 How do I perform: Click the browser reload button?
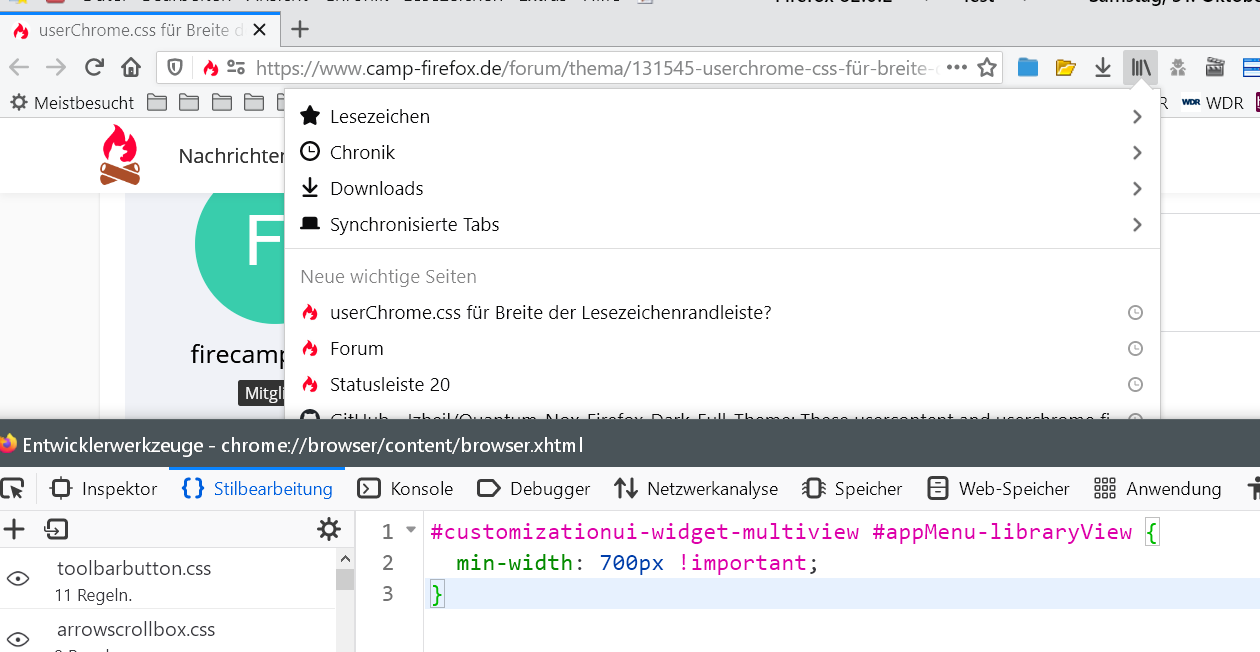pos(94,68)
